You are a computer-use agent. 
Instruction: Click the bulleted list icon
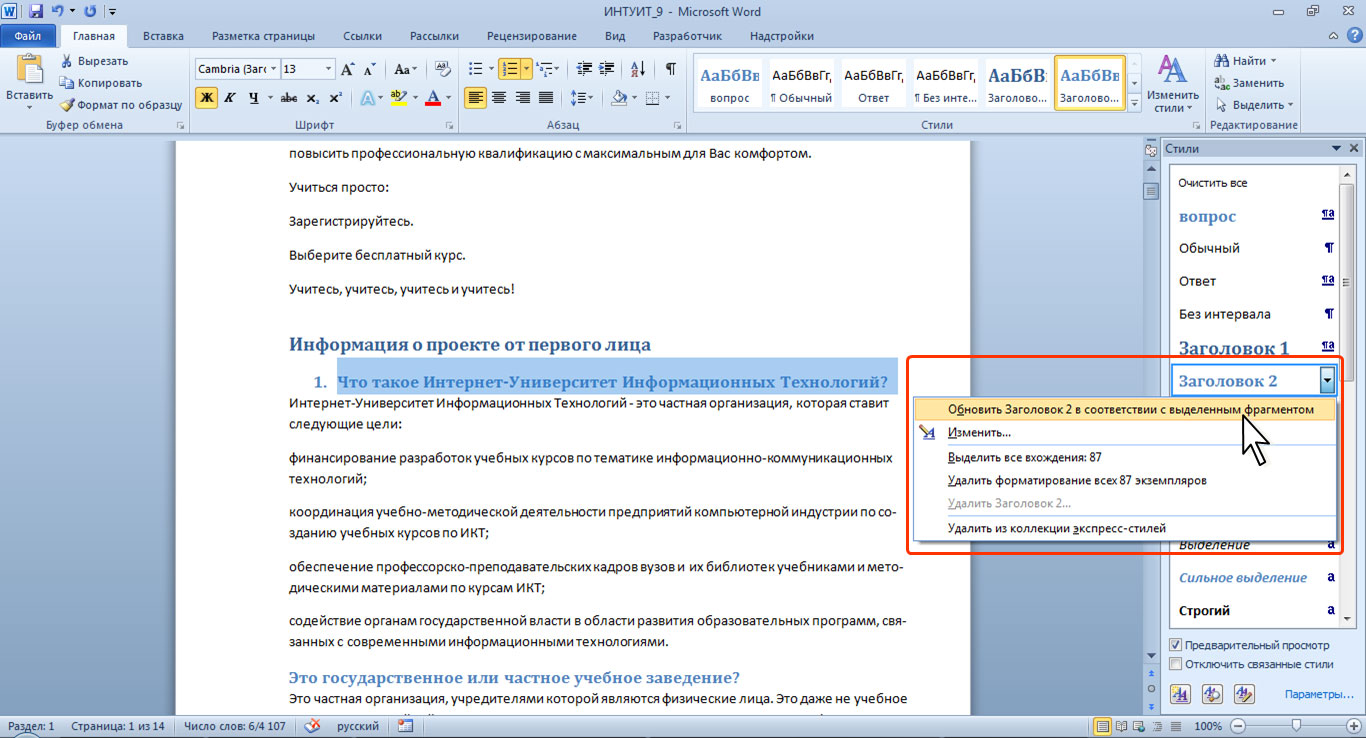[475, 69]
